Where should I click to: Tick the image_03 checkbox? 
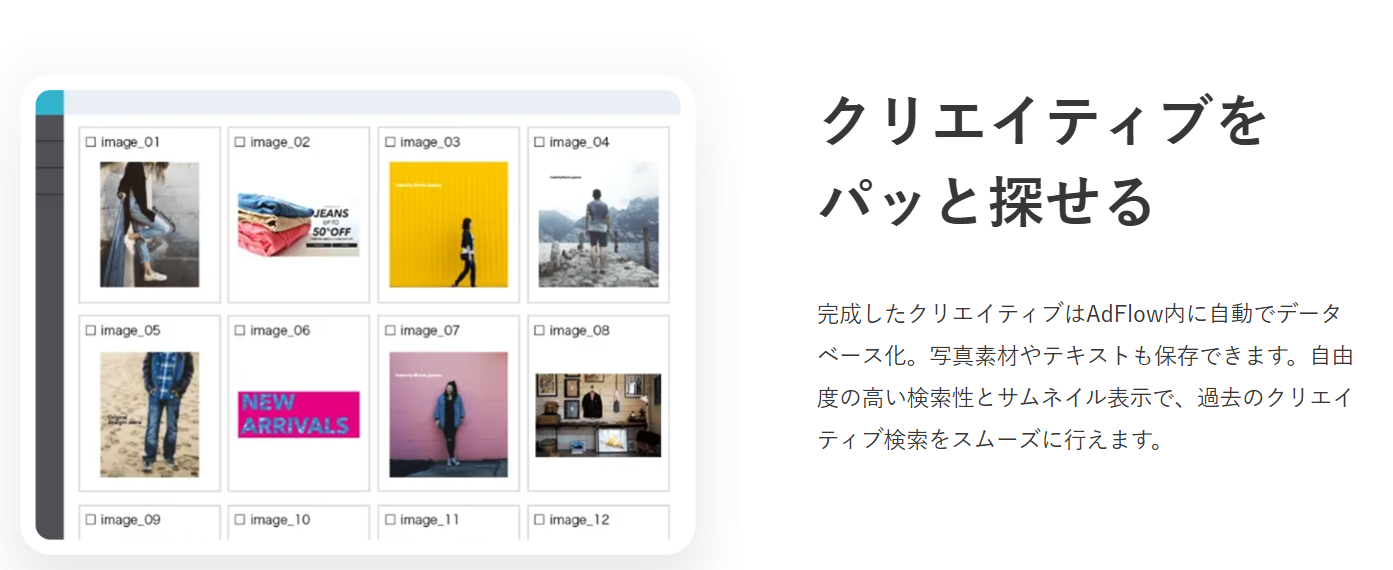(x=390, y=143)
